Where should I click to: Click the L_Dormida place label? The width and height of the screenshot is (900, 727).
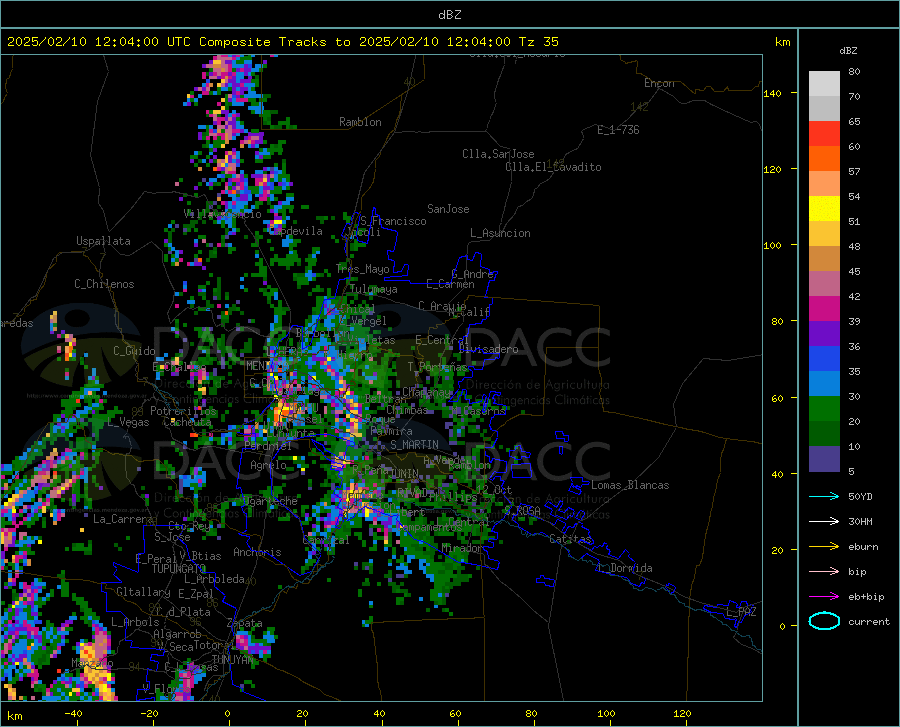624,568
